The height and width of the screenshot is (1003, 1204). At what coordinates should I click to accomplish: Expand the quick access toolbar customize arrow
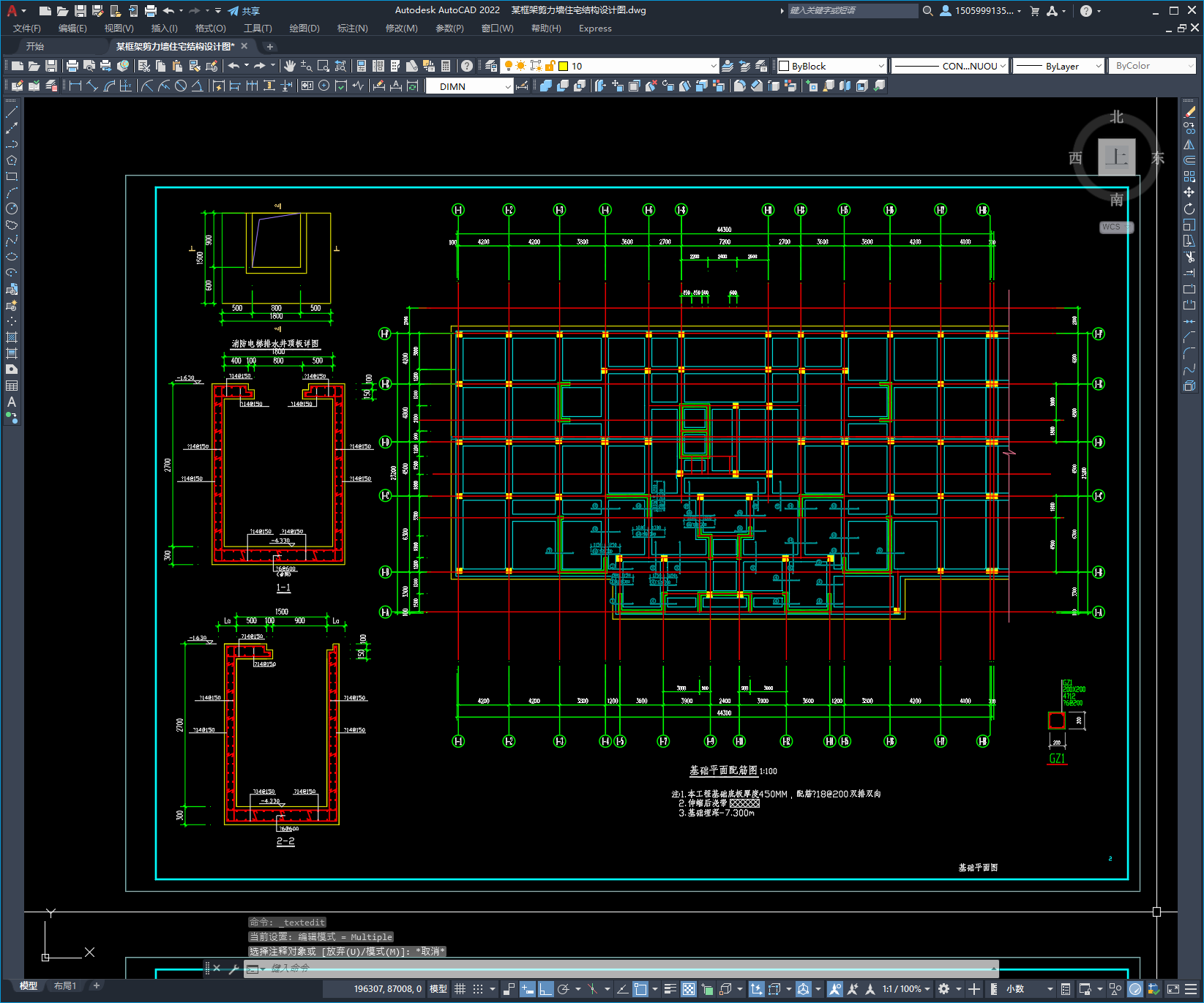click(218, 11)
